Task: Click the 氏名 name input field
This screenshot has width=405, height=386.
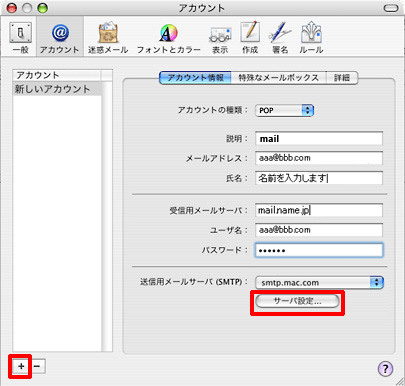Action: tap(319, 178)
